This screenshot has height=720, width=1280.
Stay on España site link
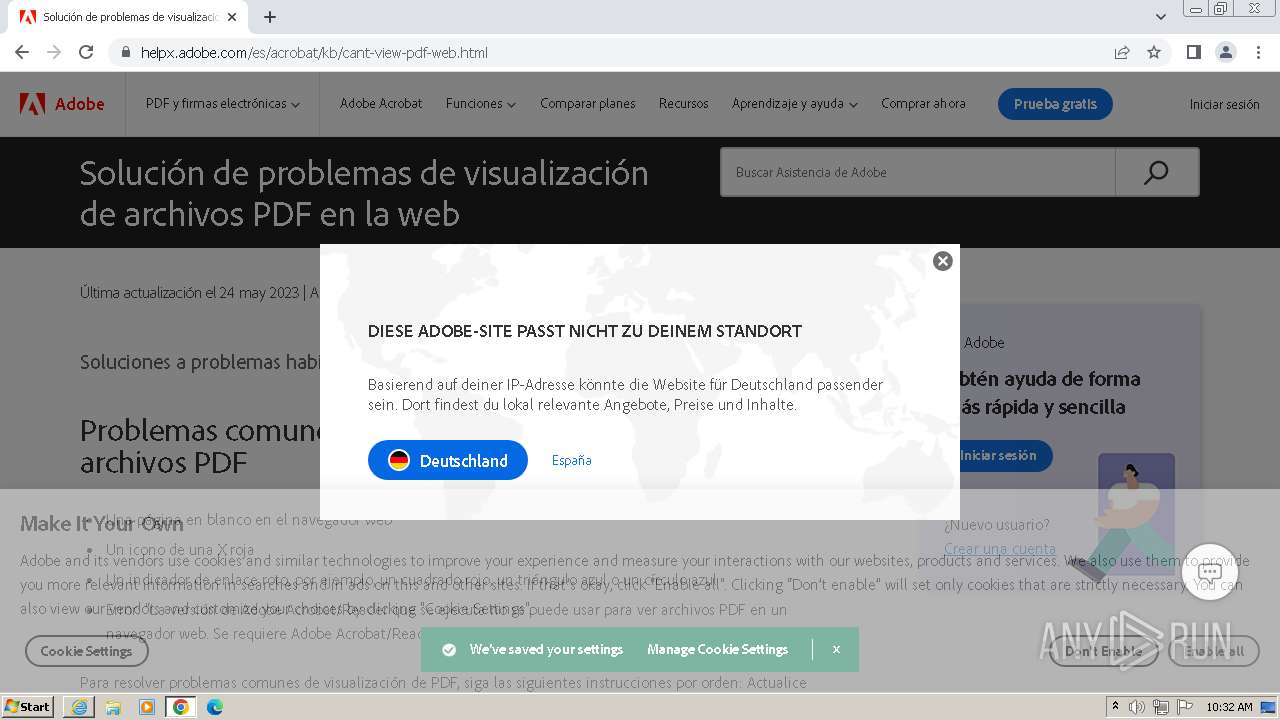pyautogui.click(x=572, y=460)
